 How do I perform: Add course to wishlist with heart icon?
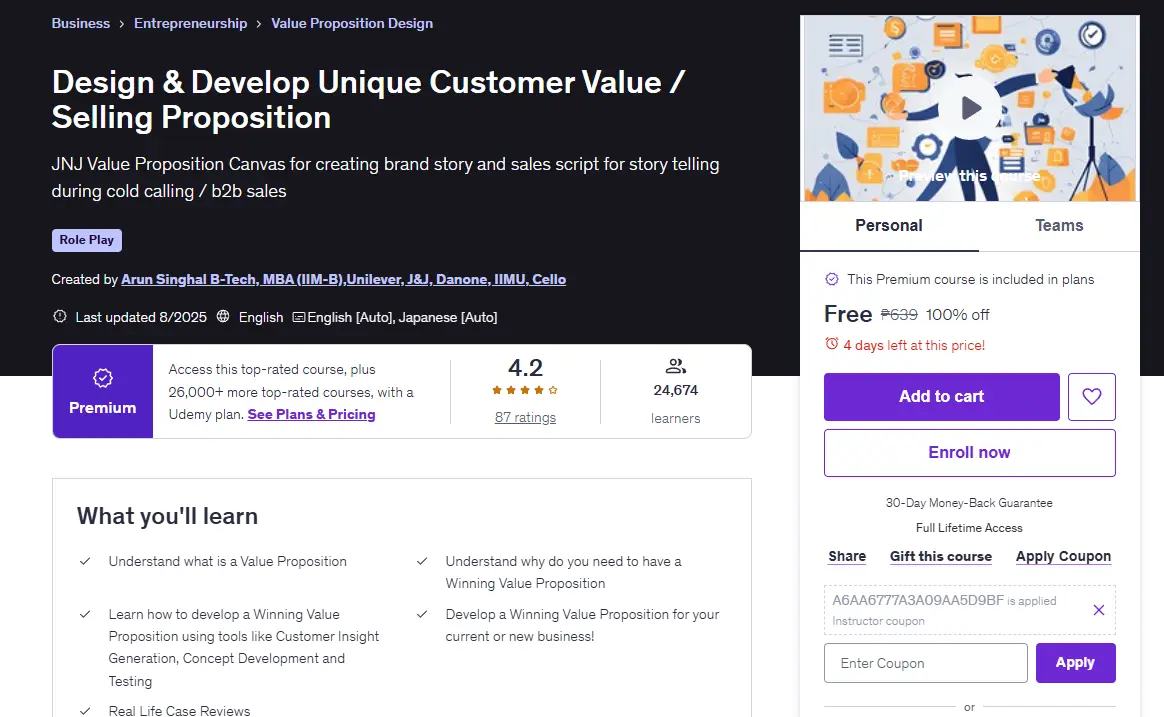coord(1091,396)
